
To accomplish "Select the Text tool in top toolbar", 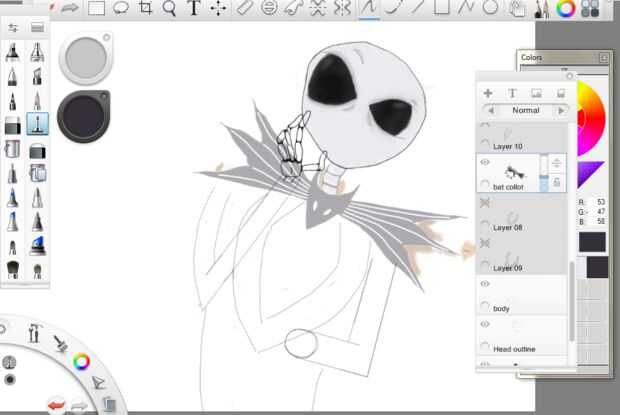I will click(194, 9).
